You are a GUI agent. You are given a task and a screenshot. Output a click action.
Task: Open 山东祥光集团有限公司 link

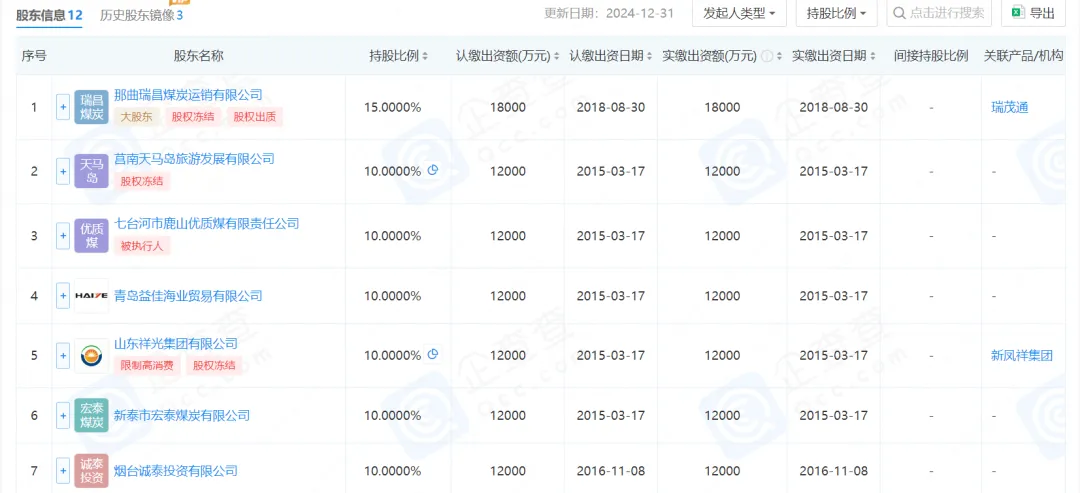[176, 344]
